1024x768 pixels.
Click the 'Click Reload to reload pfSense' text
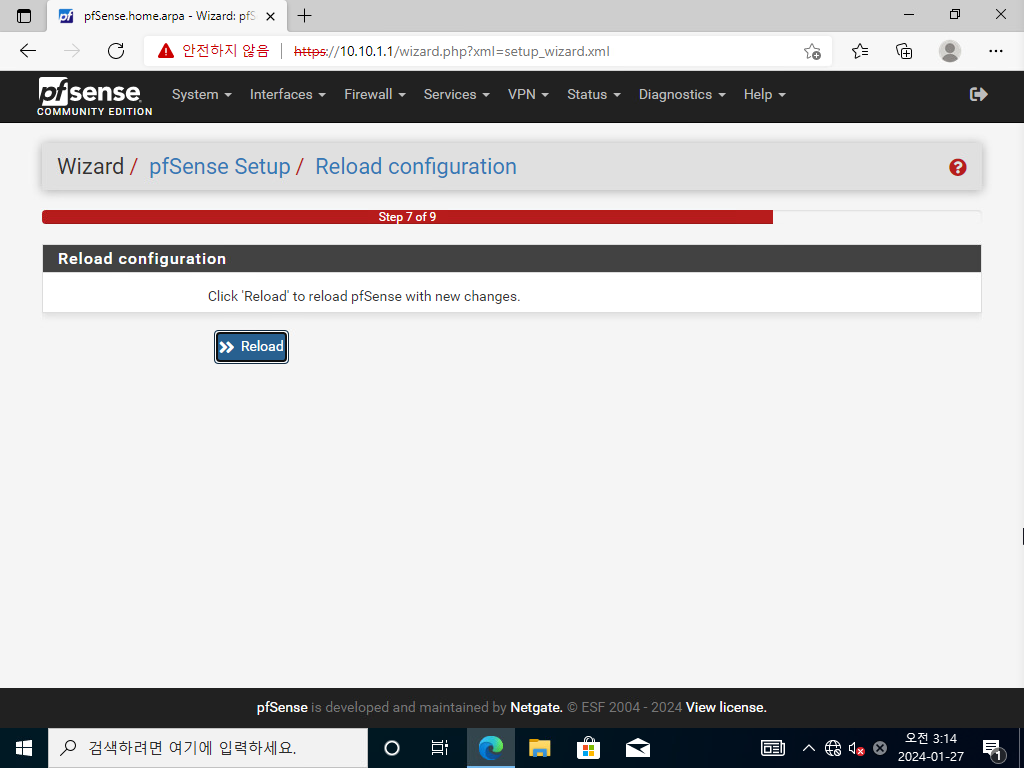coord(364,296)
